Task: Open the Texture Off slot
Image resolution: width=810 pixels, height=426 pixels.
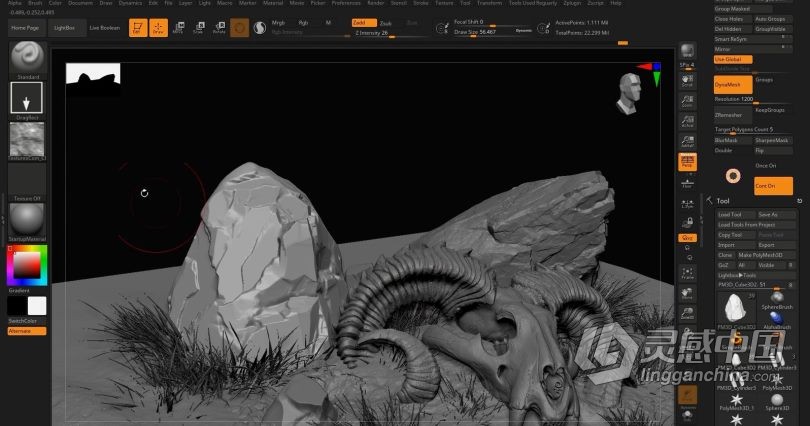Action: click(x=27, y=181)
